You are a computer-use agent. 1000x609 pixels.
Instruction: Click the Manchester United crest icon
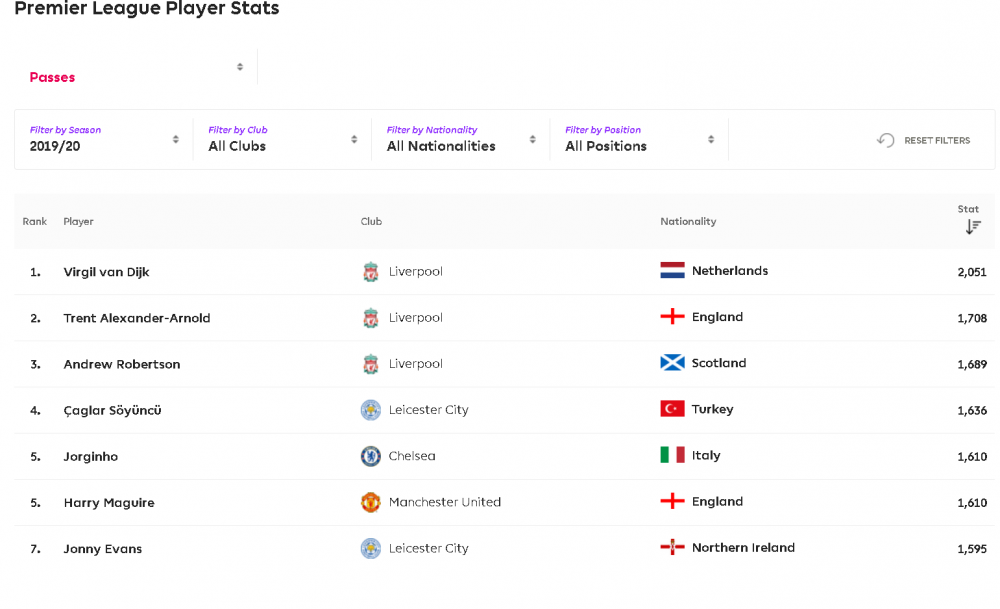tap(371, 502)
